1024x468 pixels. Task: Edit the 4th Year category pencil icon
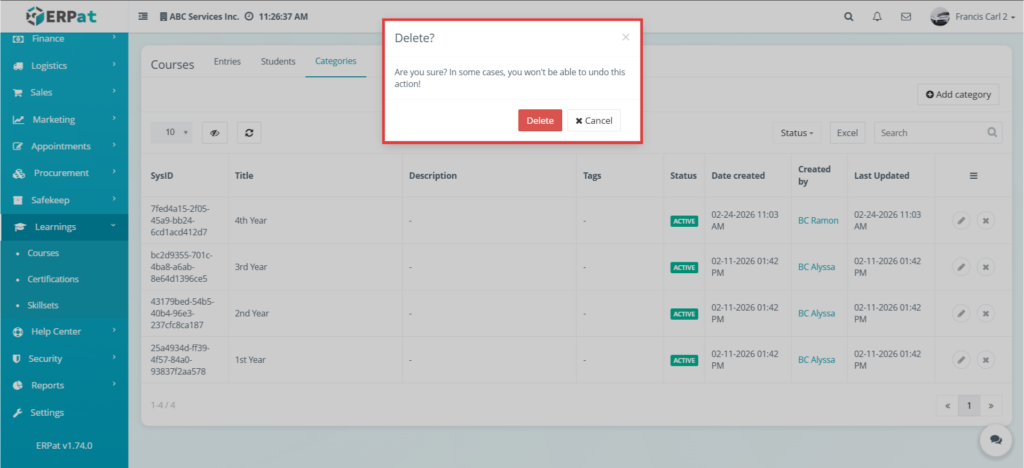[x=960, y=221]
